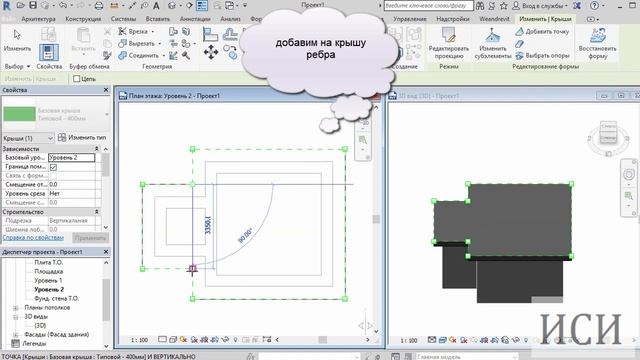Click the Open folder icon in quick access toolbar

(x=20, y=5)
